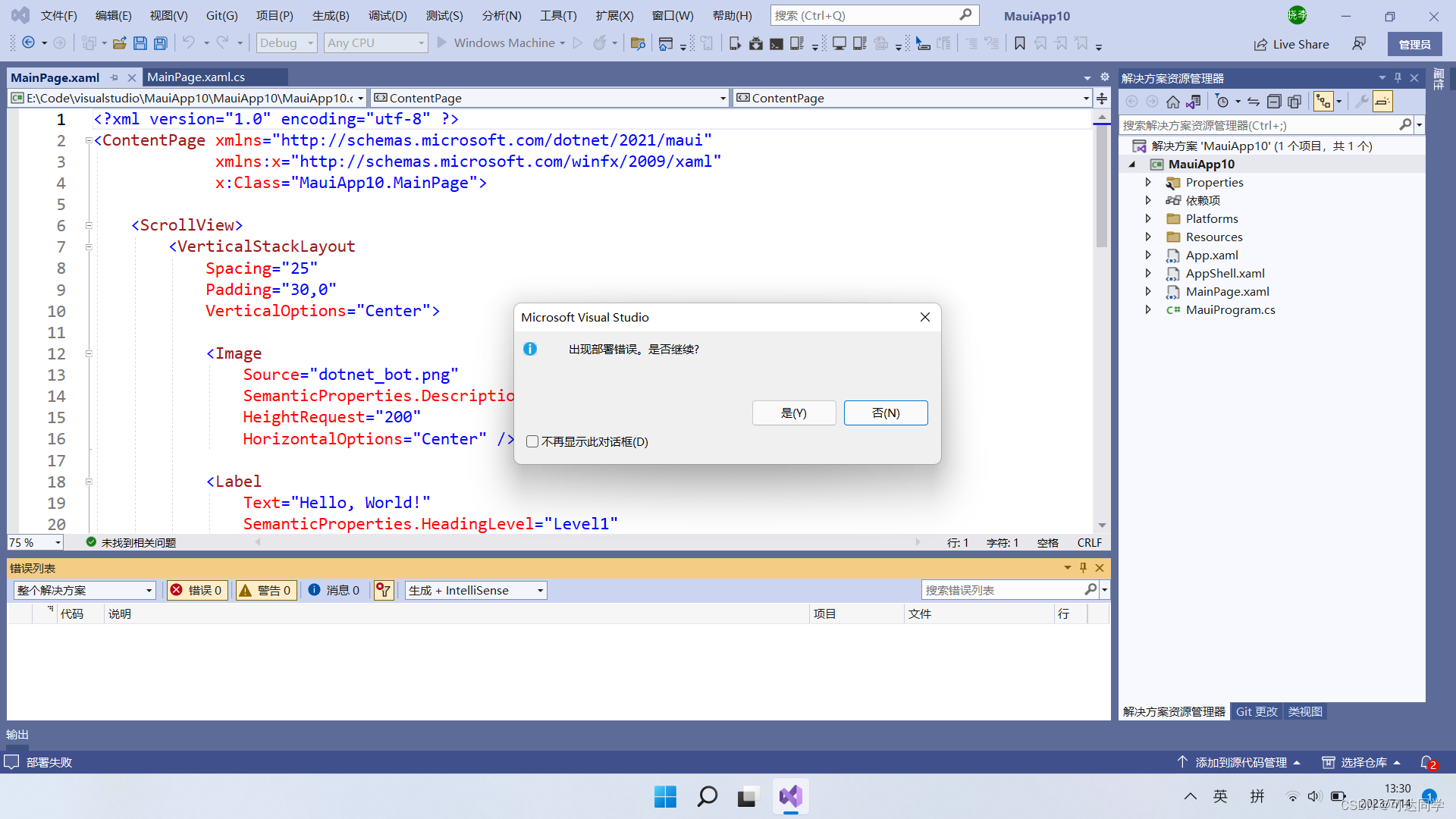Open Visual Studio from the Windows taskbar
The image size is (1456, 819).
point(790,796)
